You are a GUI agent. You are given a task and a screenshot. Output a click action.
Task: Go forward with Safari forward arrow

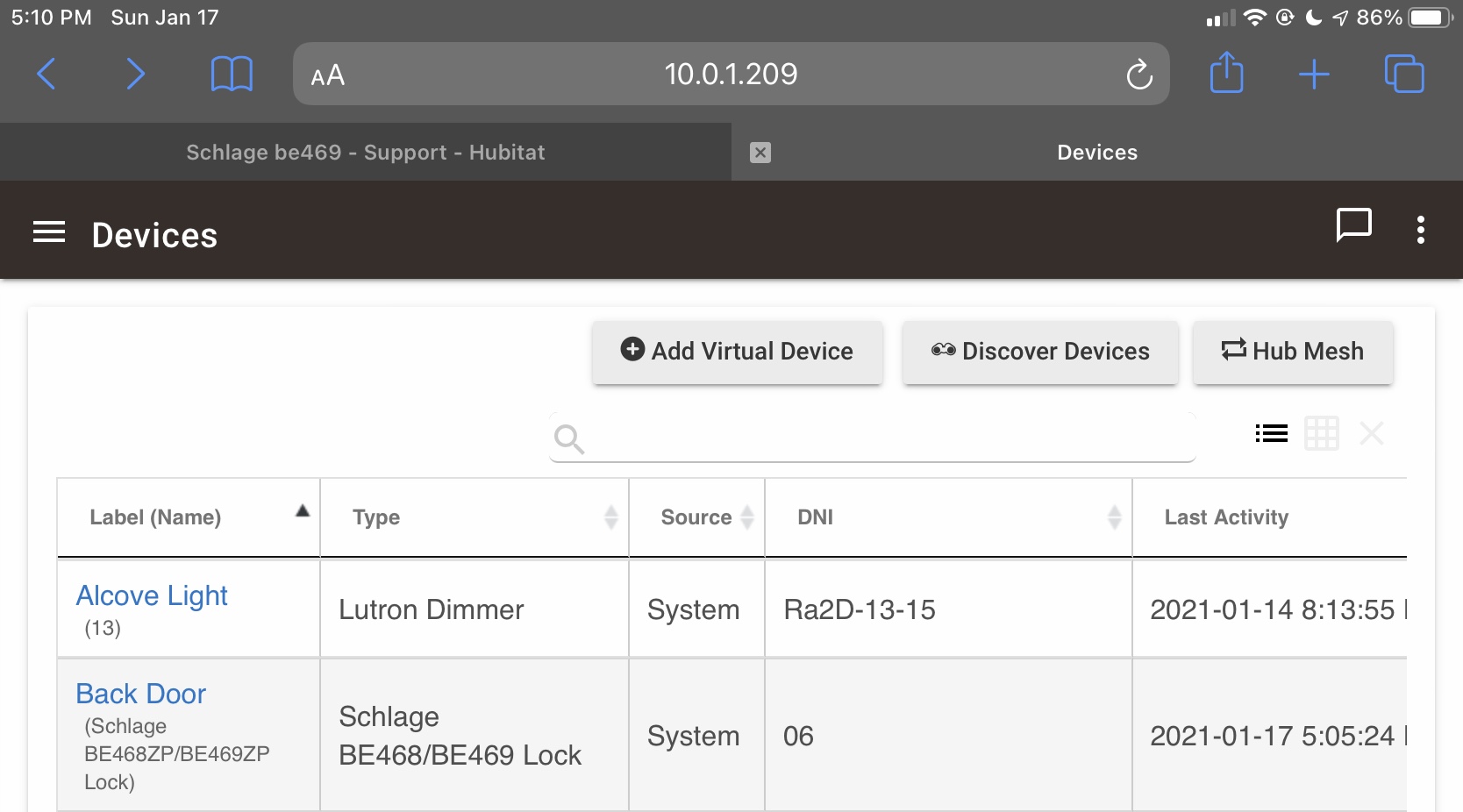pos(134,74)
